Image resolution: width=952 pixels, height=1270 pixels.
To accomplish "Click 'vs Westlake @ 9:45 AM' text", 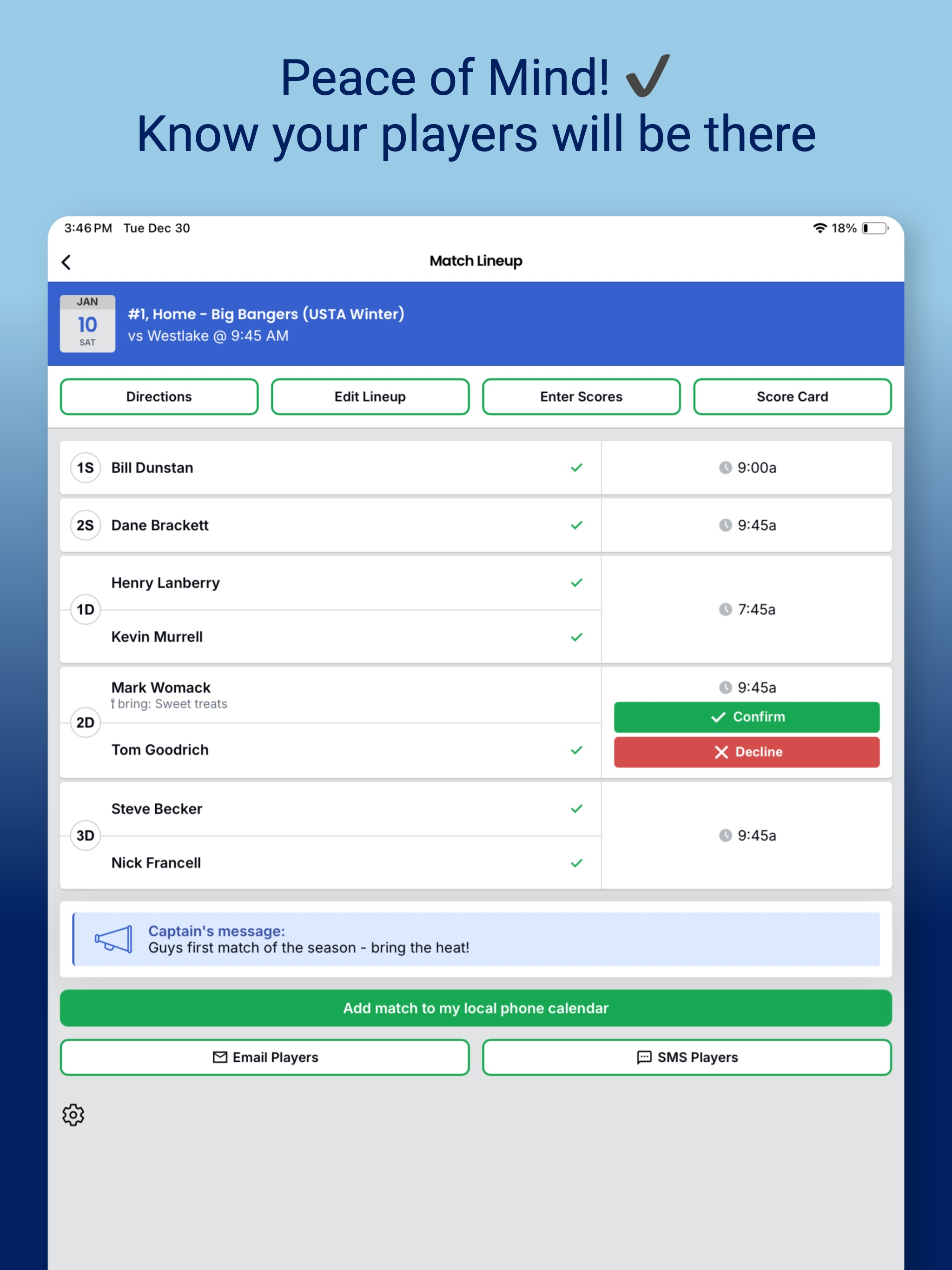I will point(208,336).
